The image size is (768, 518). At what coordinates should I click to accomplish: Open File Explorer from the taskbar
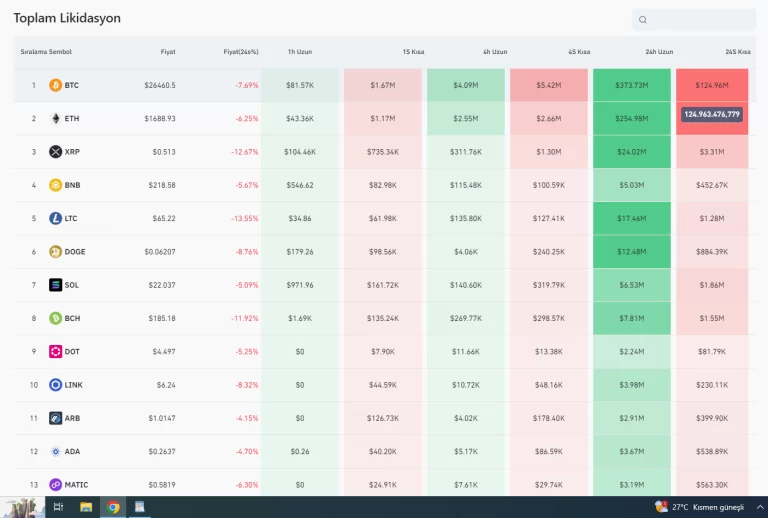(x=86, y=507)
